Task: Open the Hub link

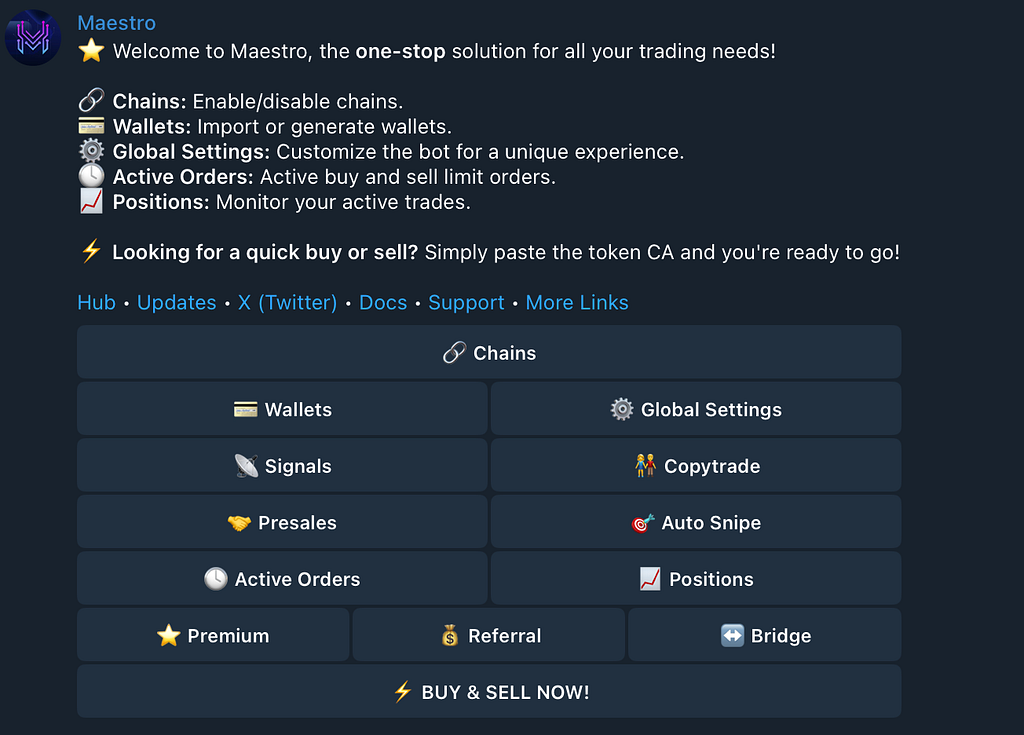Action: 96,302
